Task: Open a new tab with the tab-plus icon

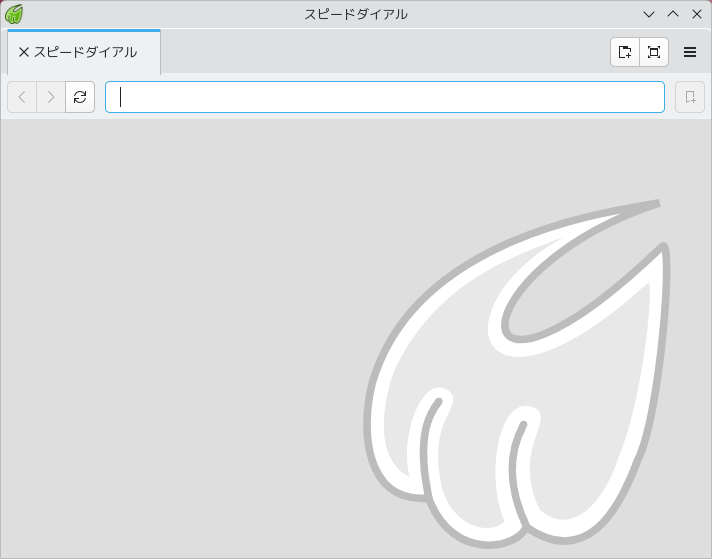Action: [625, 52]
